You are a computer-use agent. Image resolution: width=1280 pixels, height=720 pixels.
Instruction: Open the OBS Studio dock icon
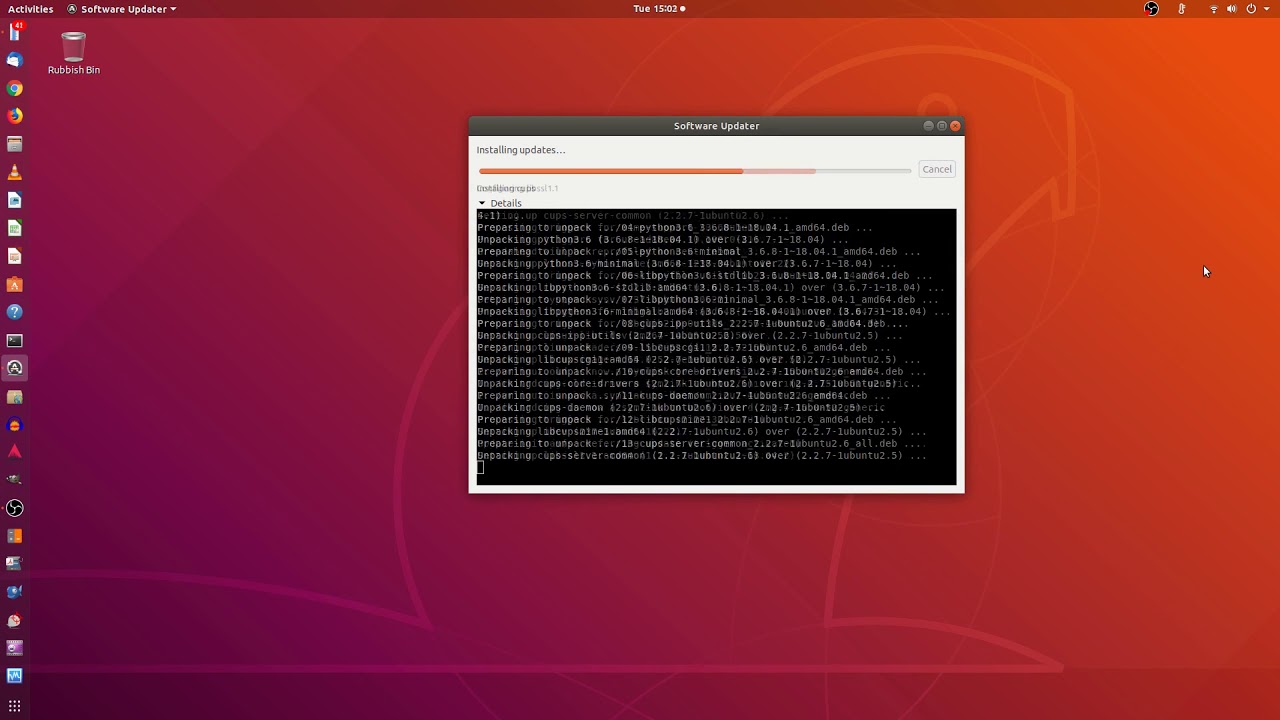point(14,508)
